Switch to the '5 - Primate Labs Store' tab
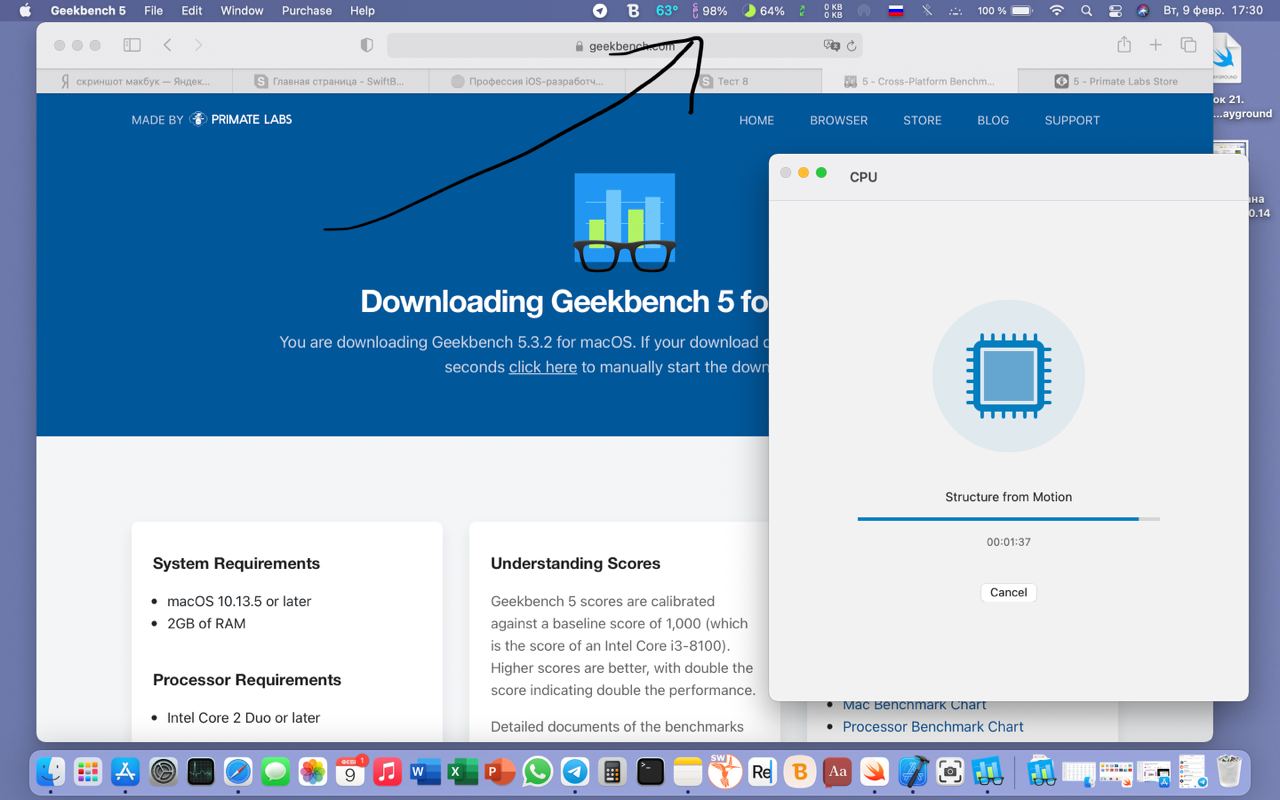 pyautogui.click(x=1115, y=81)
